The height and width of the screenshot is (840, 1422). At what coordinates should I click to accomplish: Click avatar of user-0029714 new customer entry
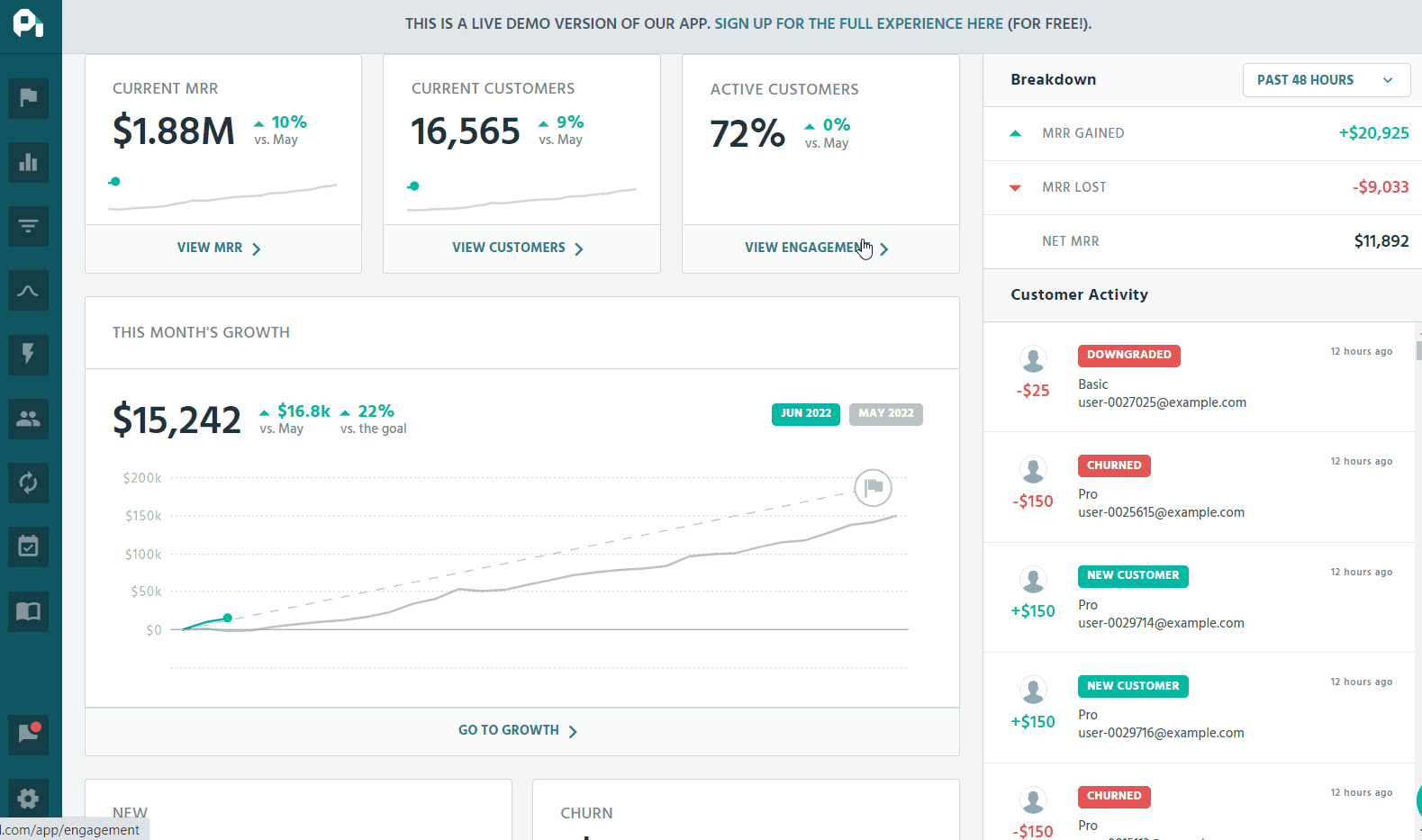(1033, 581)
